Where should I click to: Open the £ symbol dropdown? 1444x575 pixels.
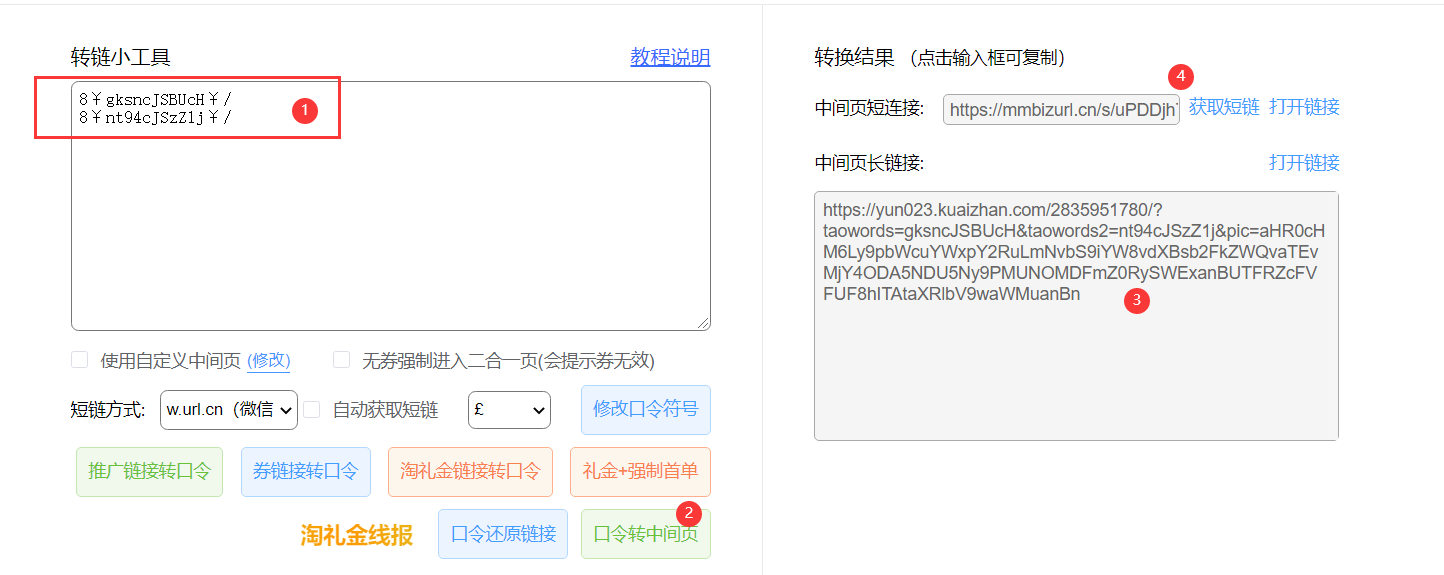tap(509, 410)
